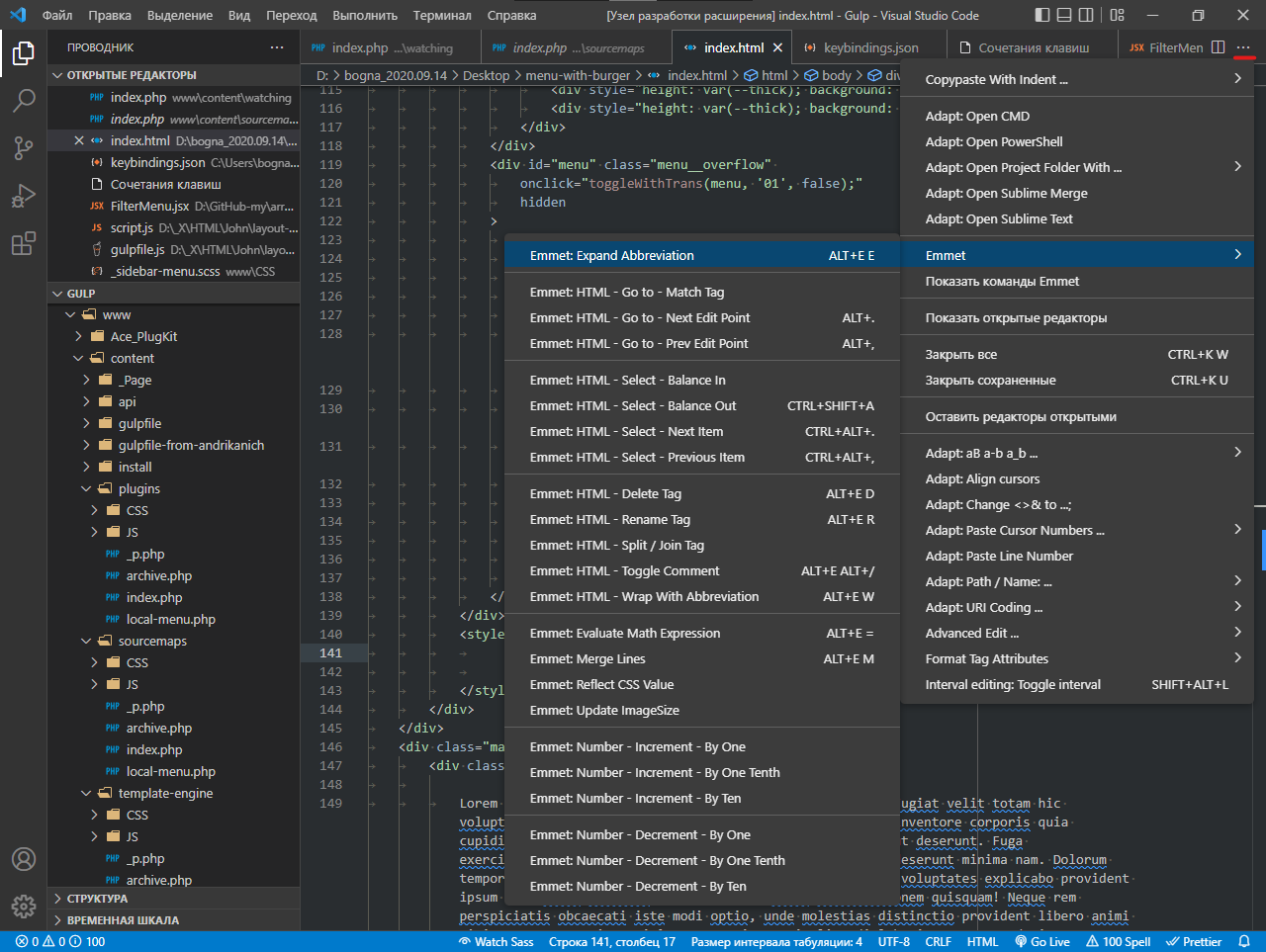Image resolution: width=1266 pixels, height=952 pixels.
Task: Click menu-with-burger in breadcrumb
Action: tap(578, 75)
